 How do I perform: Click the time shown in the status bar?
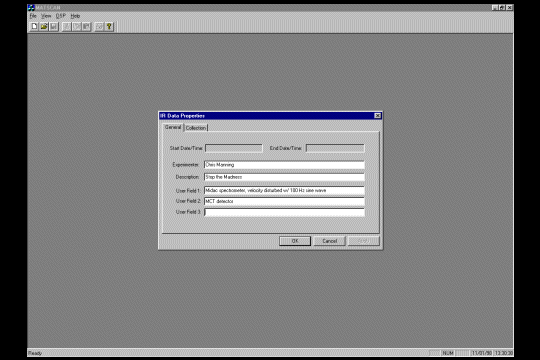(504, 353)
